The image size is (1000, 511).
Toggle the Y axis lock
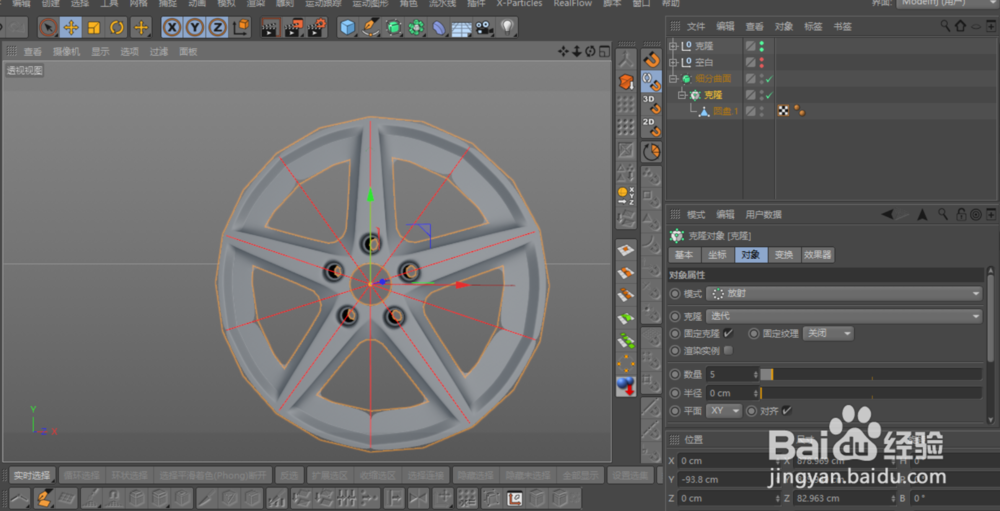pos(195,27)
